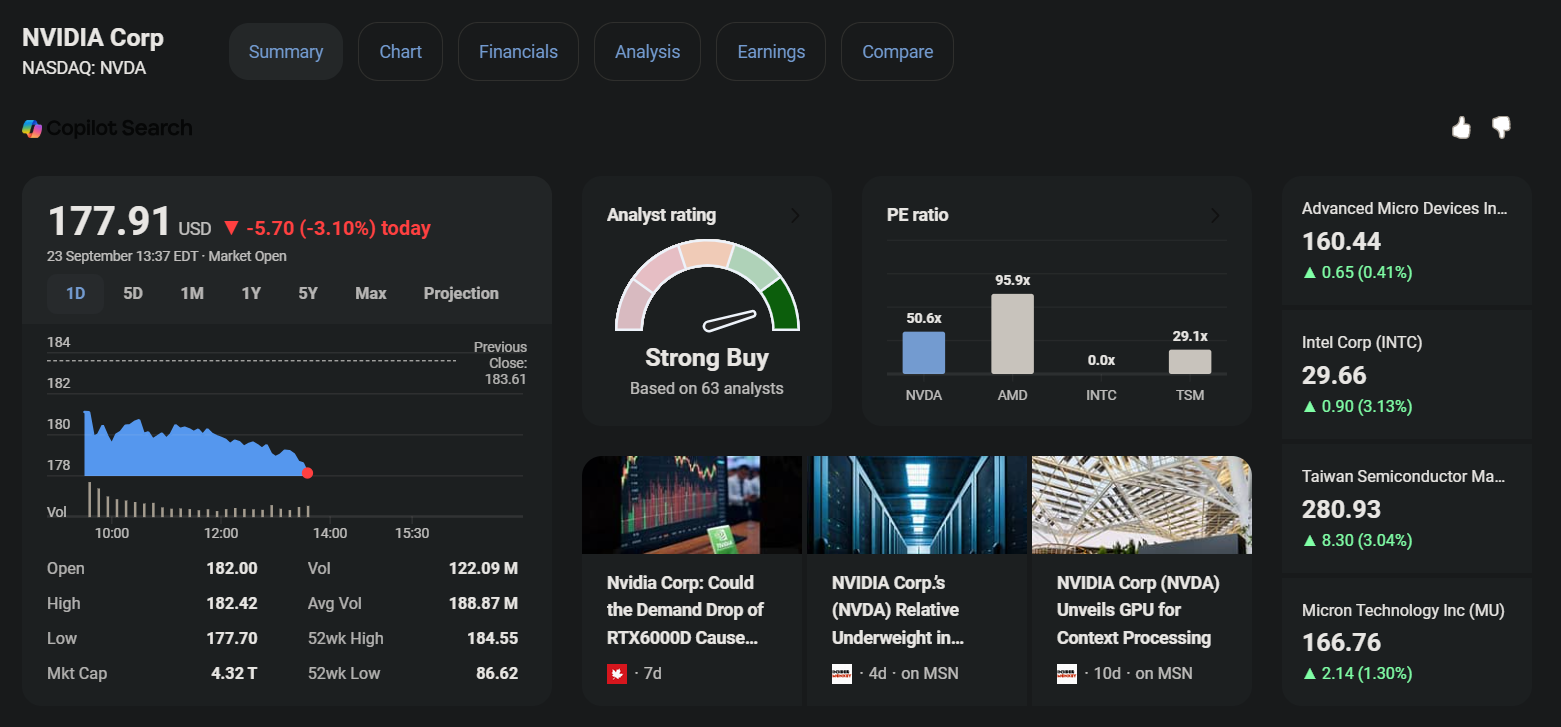Click the trading chart news thumbnail

pyautogui.click(x=692, y=505)
